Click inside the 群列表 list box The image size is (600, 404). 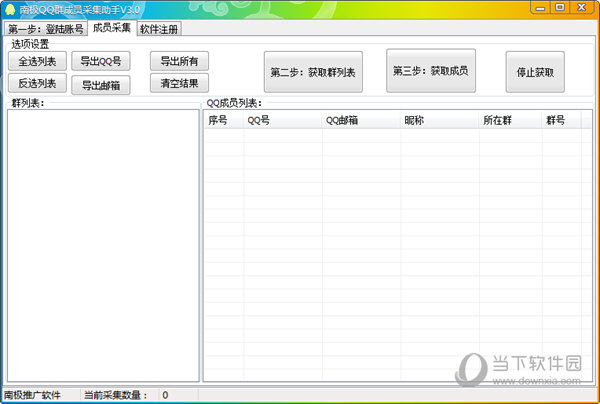tap(103, 245)
